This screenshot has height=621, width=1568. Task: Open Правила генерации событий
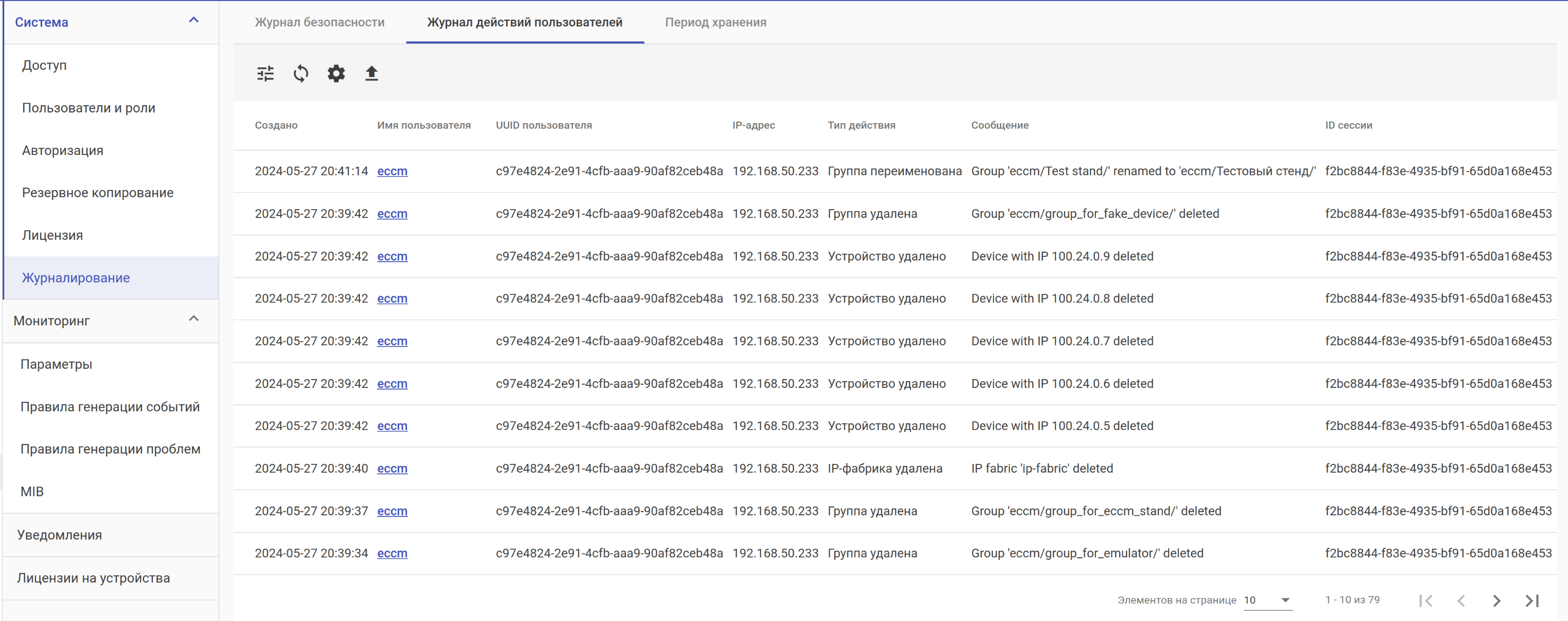pyautogui.click(x=110, y=406)
